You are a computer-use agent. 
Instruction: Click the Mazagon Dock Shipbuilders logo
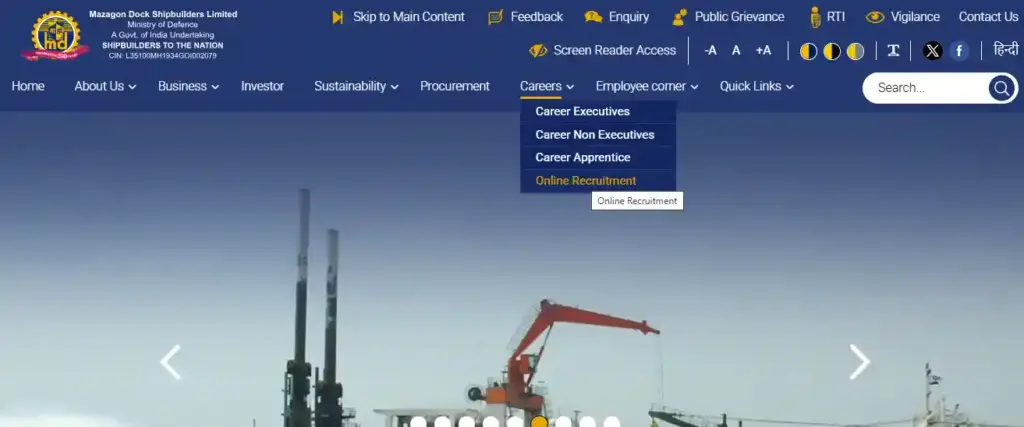point(56,36)
